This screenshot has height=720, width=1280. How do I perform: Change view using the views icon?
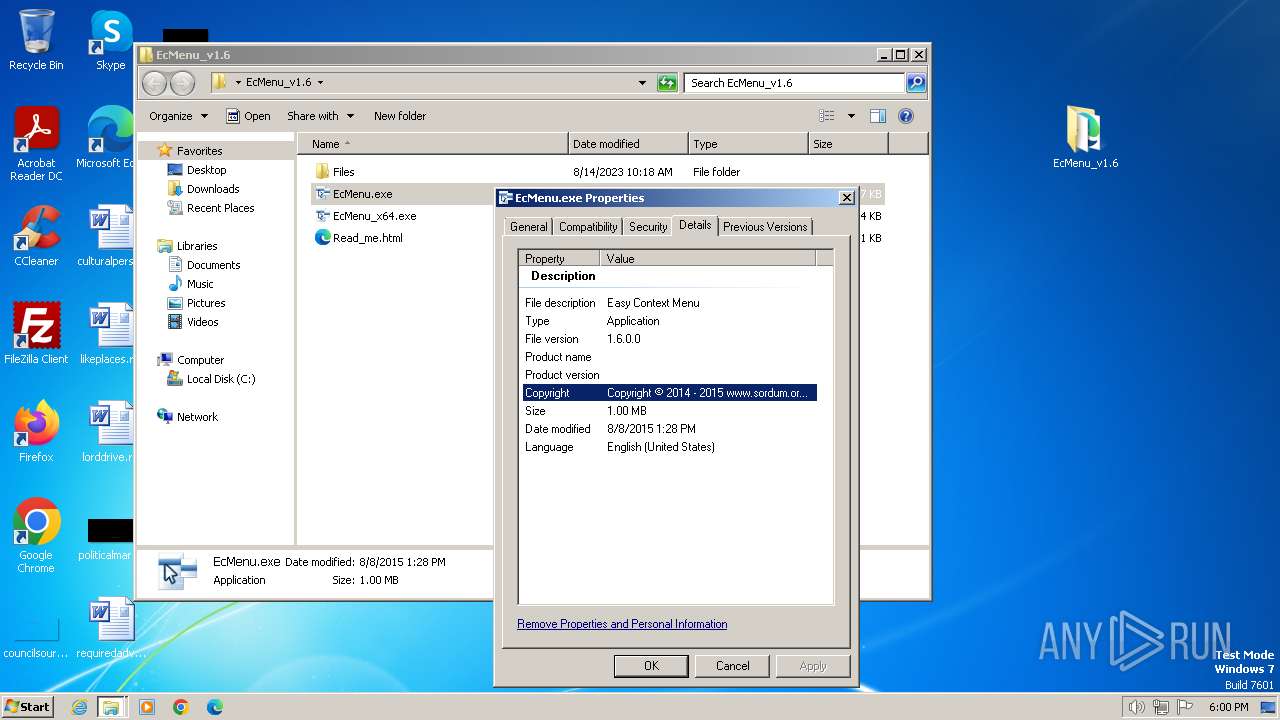click(x=827, y=116)
